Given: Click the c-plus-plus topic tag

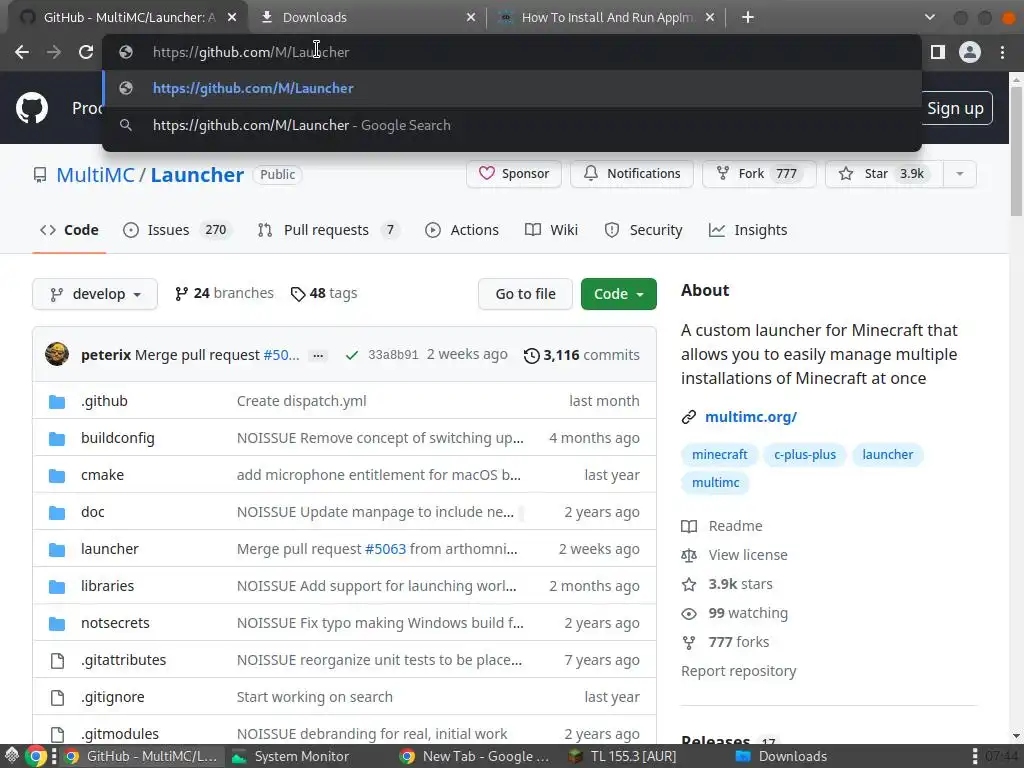Looking at the screenshot, I should [x=805, y=455].
